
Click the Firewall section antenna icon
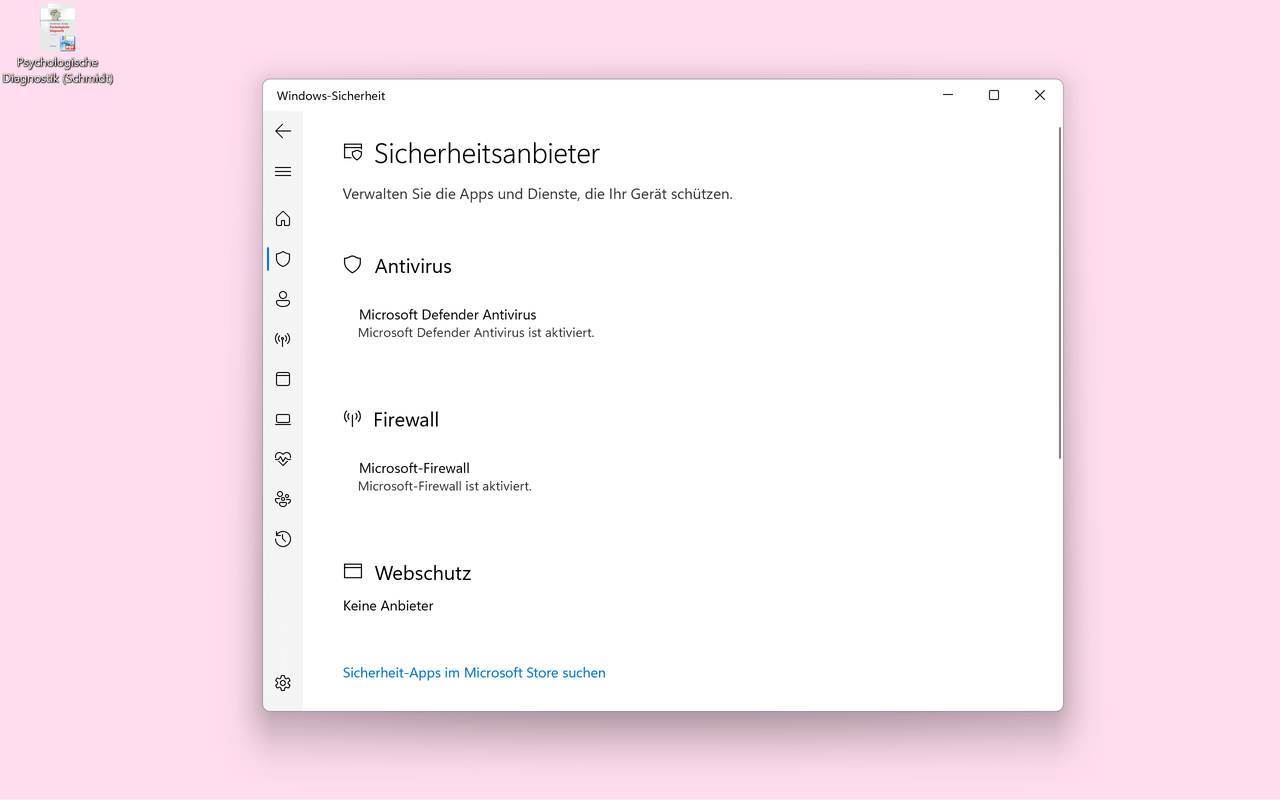pyautogui.click(x=352, y=418)
